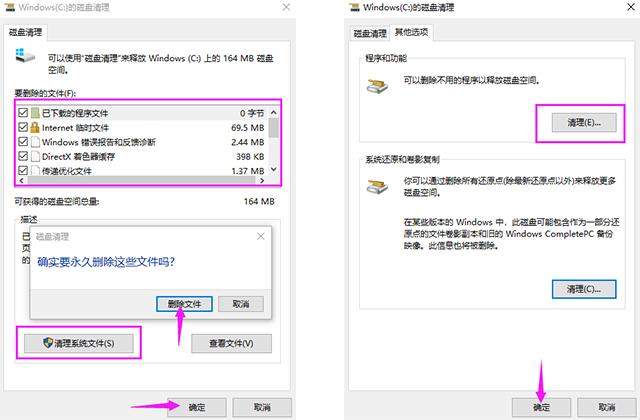Click file icon beside Windows 错误报告

pyautogui.click(x=35, y=142)
